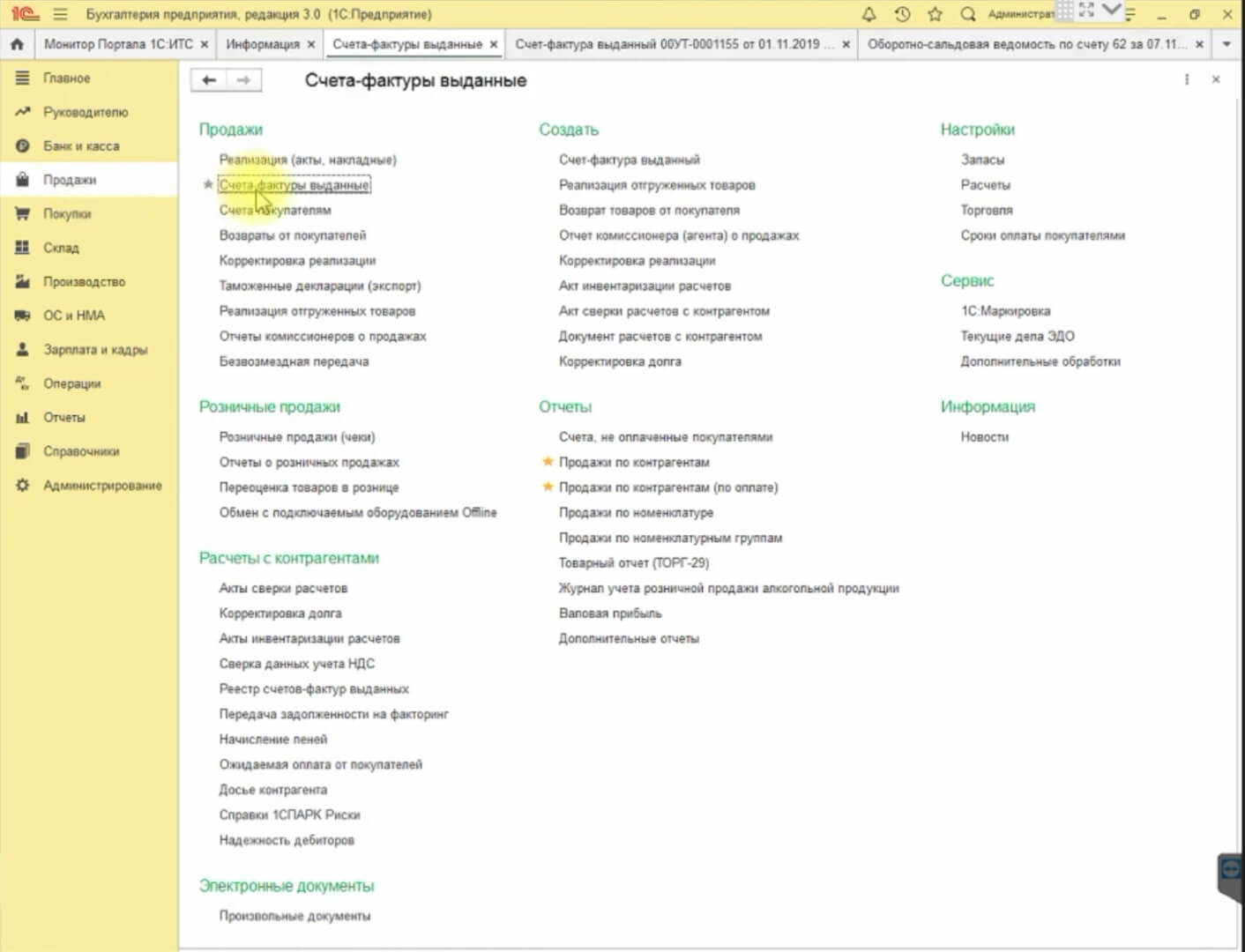The image size is (1245, 952).
Task: Open 1С:Маркировка service link
Action: 1005,311
